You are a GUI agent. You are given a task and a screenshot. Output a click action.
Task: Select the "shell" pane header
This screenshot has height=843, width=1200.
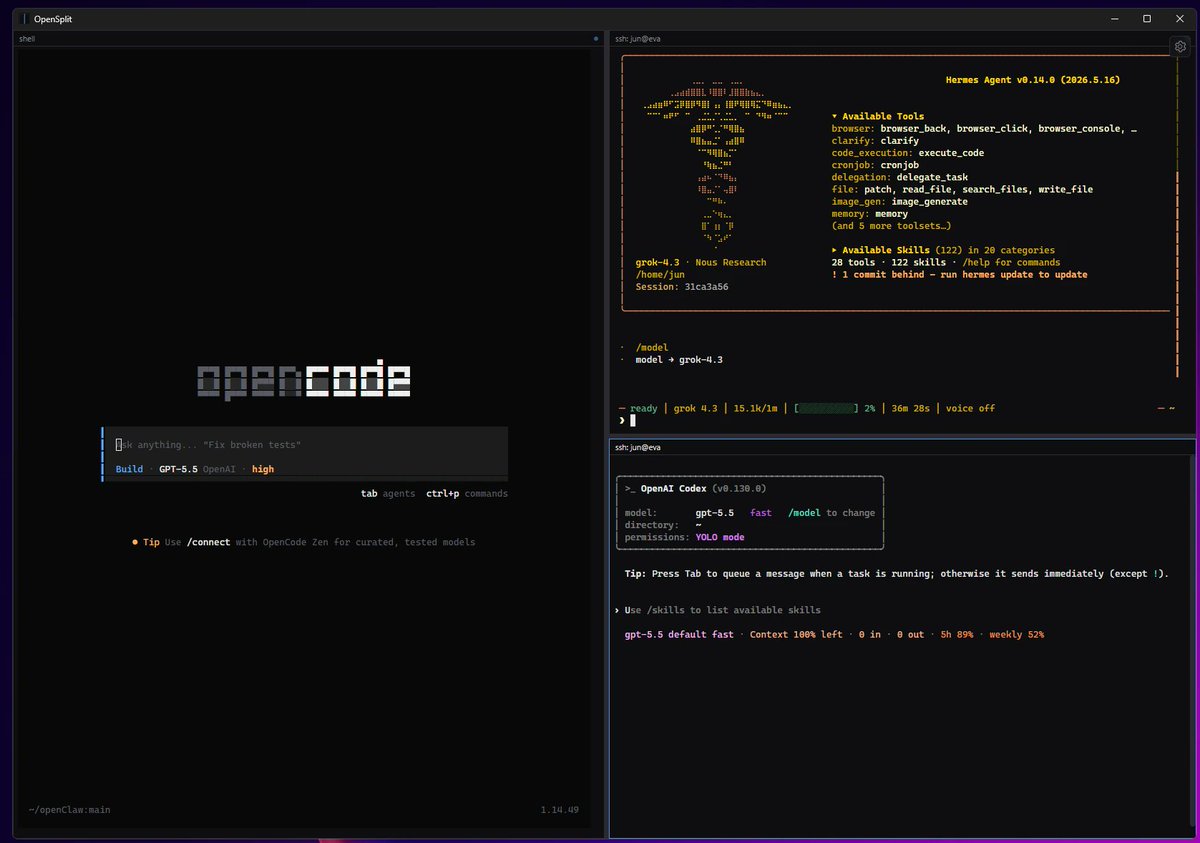308,38
